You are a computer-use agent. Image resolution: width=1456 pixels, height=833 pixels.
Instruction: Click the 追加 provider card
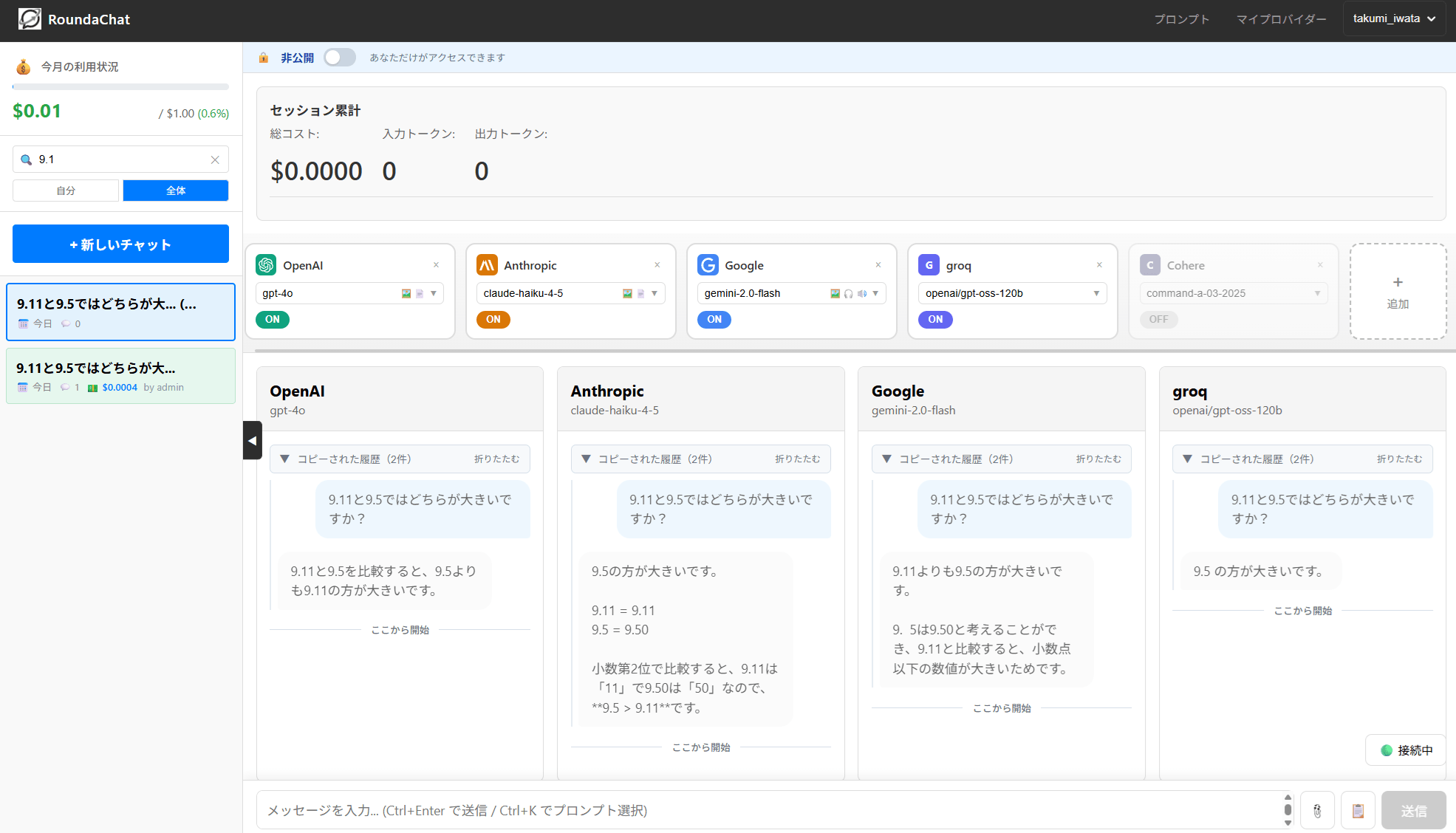1397,291
